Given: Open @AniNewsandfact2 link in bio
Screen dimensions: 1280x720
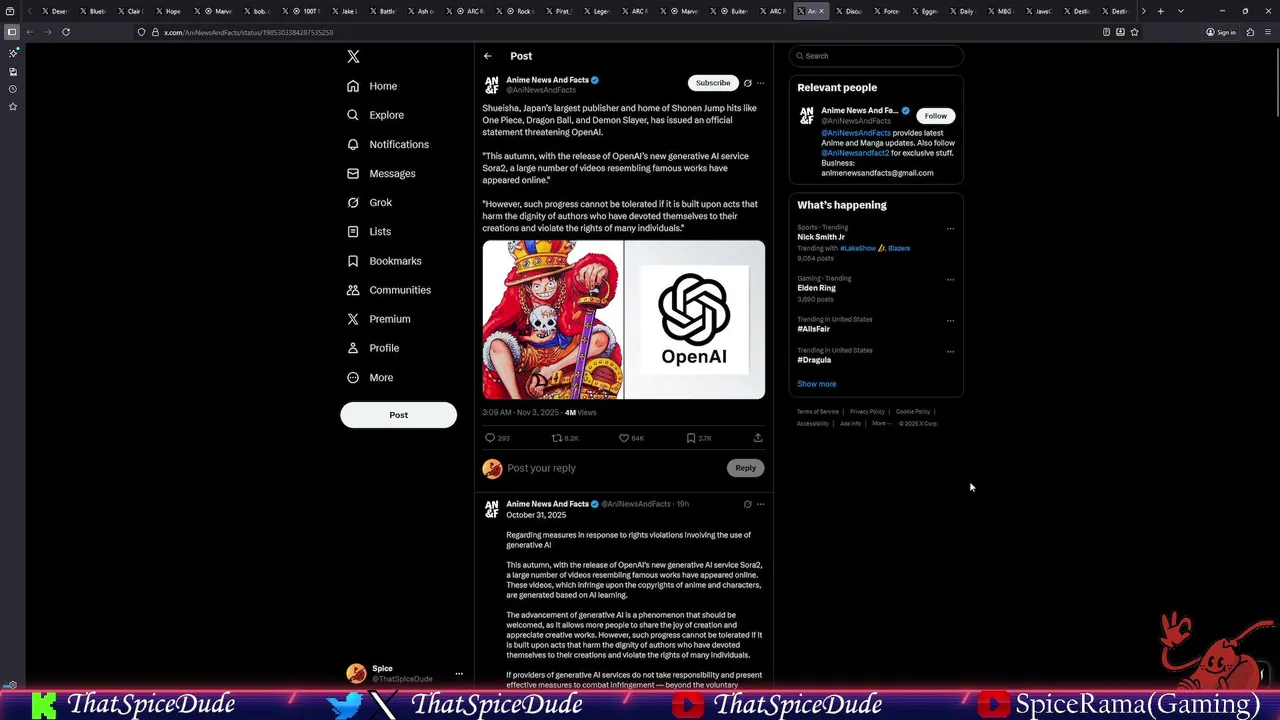Looking at the screenshot, I should click(x=855, y=153).
